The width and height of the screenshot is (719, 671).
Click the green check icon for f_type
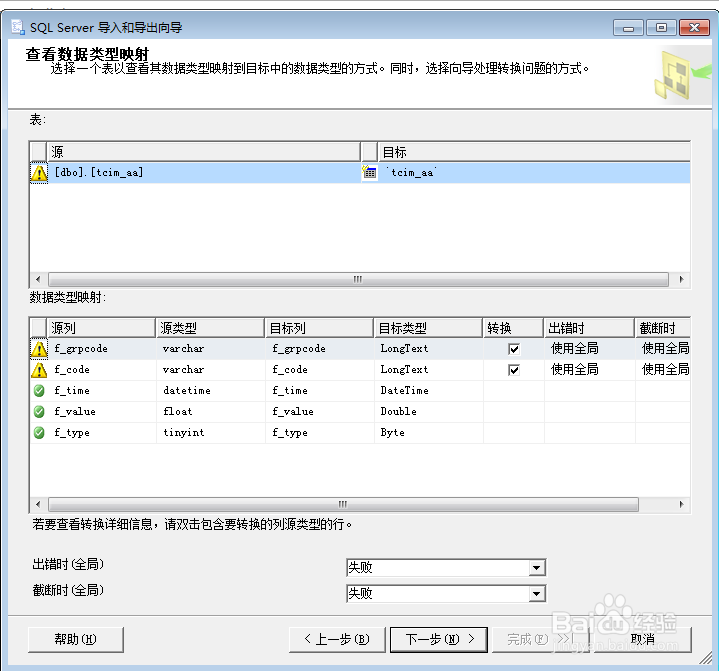(x=39, y=433)
